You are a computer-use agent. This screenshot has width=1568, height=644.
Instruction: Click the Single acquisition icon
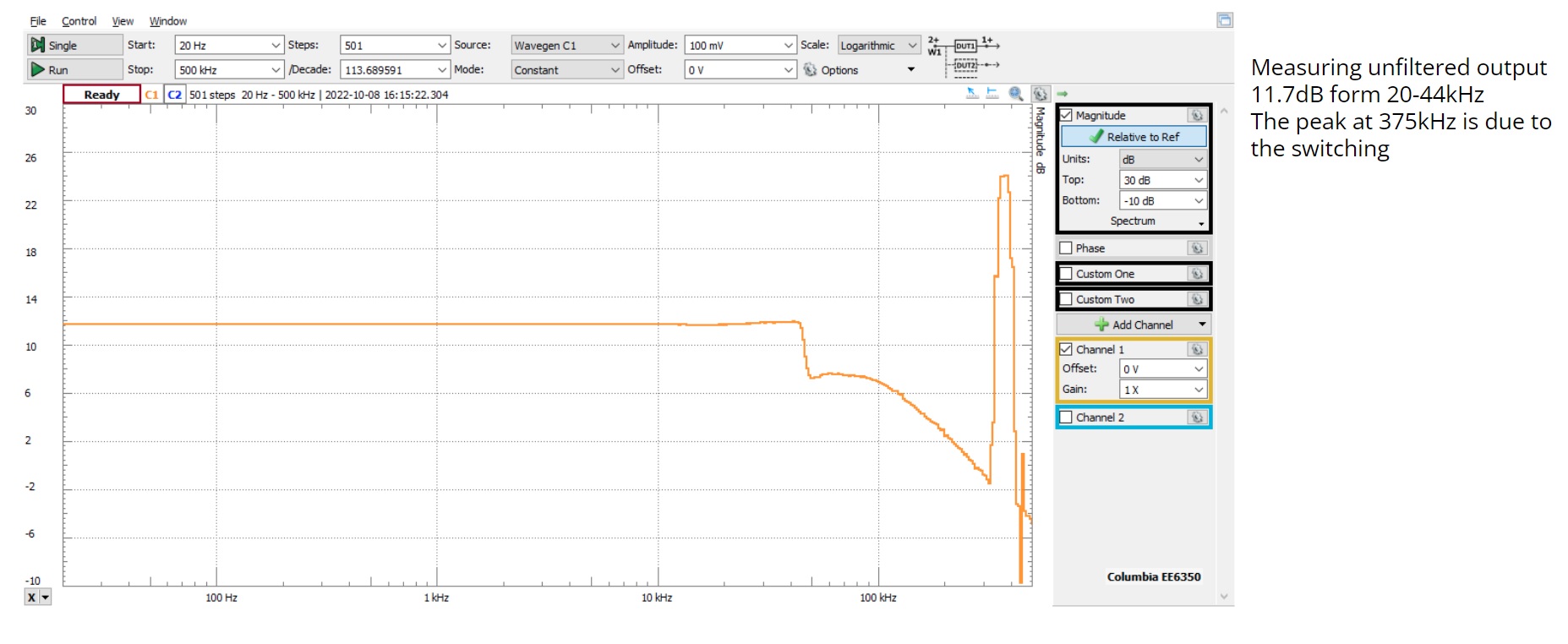click(38, 45)
